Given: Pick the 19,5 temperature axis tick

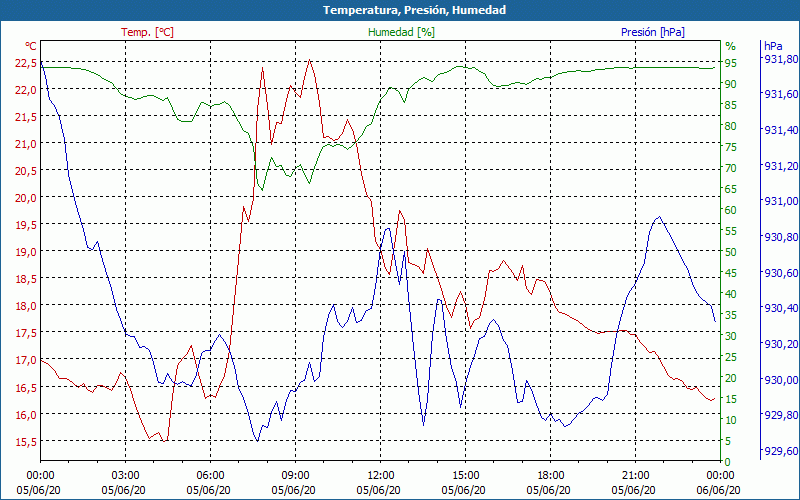Looking at the screenshot, I should point(27,225).
